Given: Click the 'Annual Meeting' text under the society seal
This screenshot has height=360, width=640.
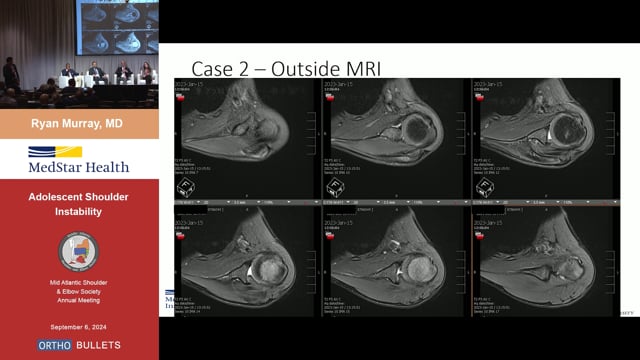Looking at the screenshot, I should point(78,300).
